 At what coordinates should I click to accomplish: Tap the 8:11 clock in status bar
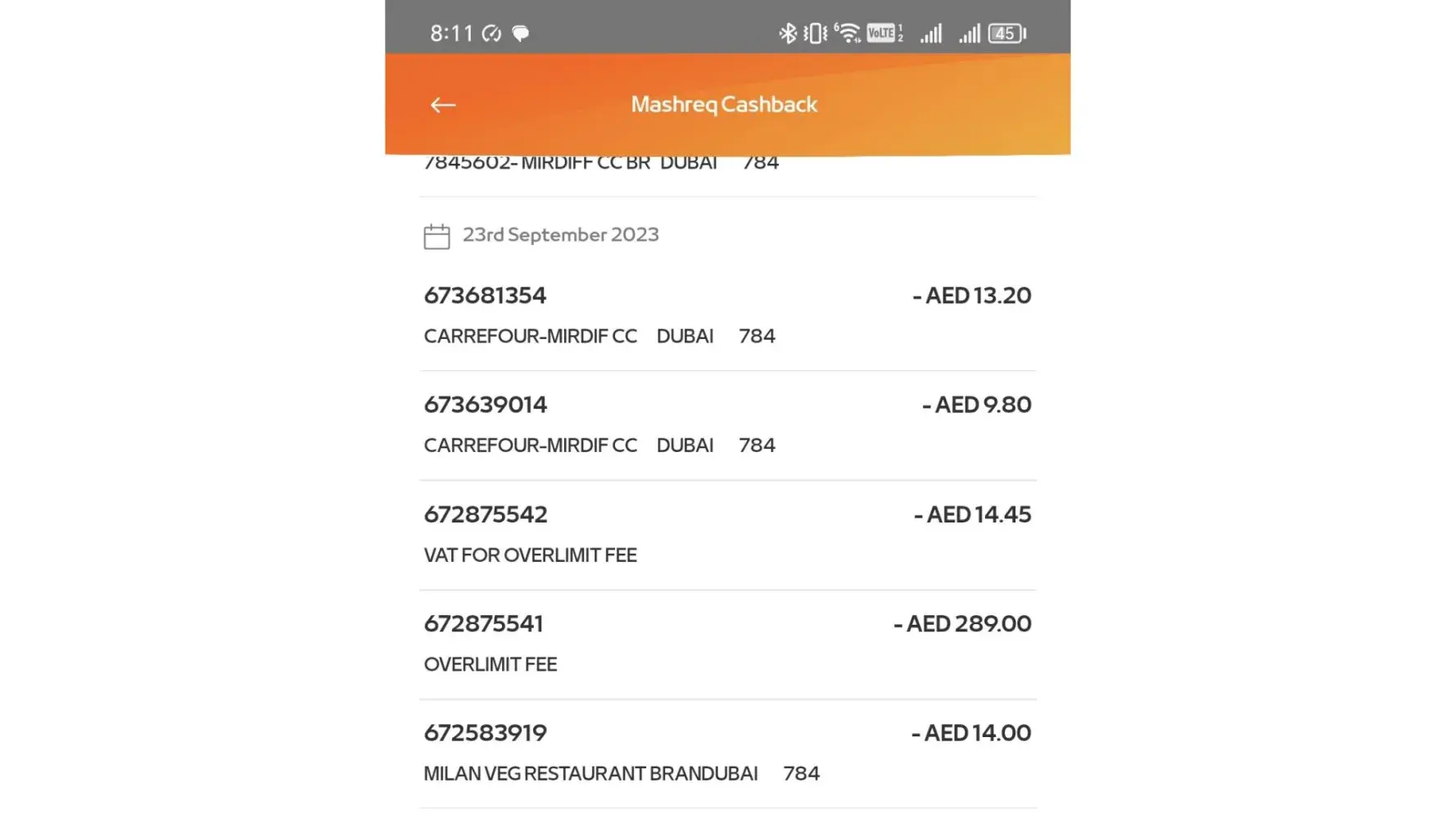pyautogui.click(x=451, y=34)
